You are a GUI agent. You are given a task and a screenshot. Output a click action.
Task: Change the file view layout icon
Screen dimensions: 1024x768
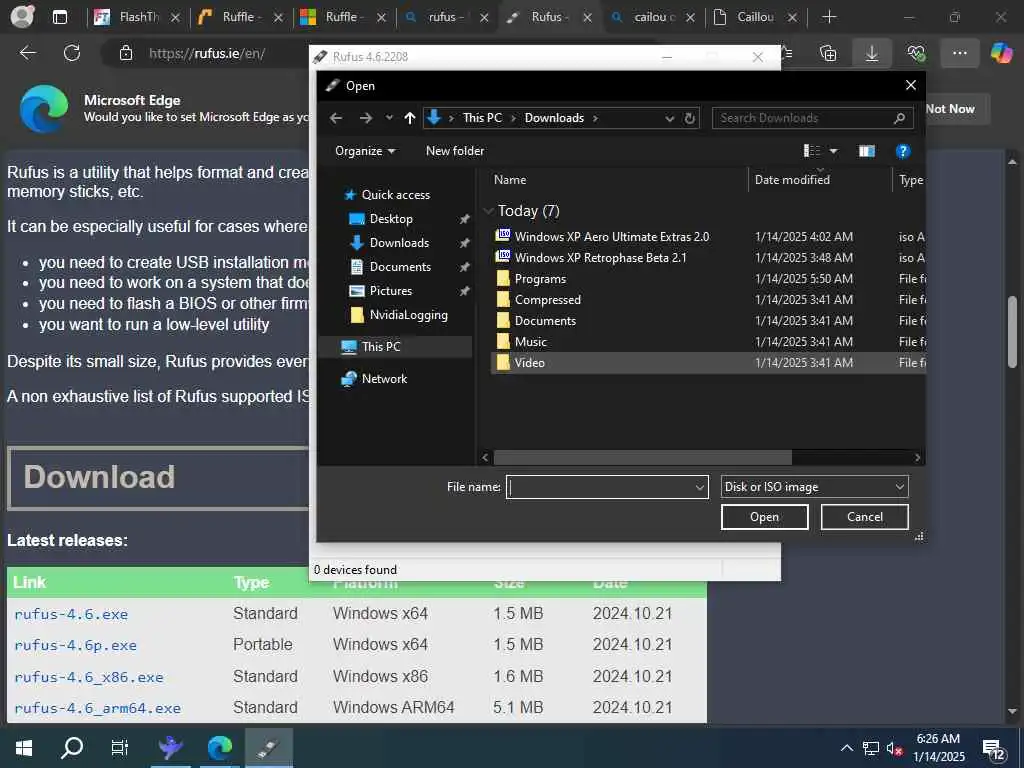pos(812,151)
